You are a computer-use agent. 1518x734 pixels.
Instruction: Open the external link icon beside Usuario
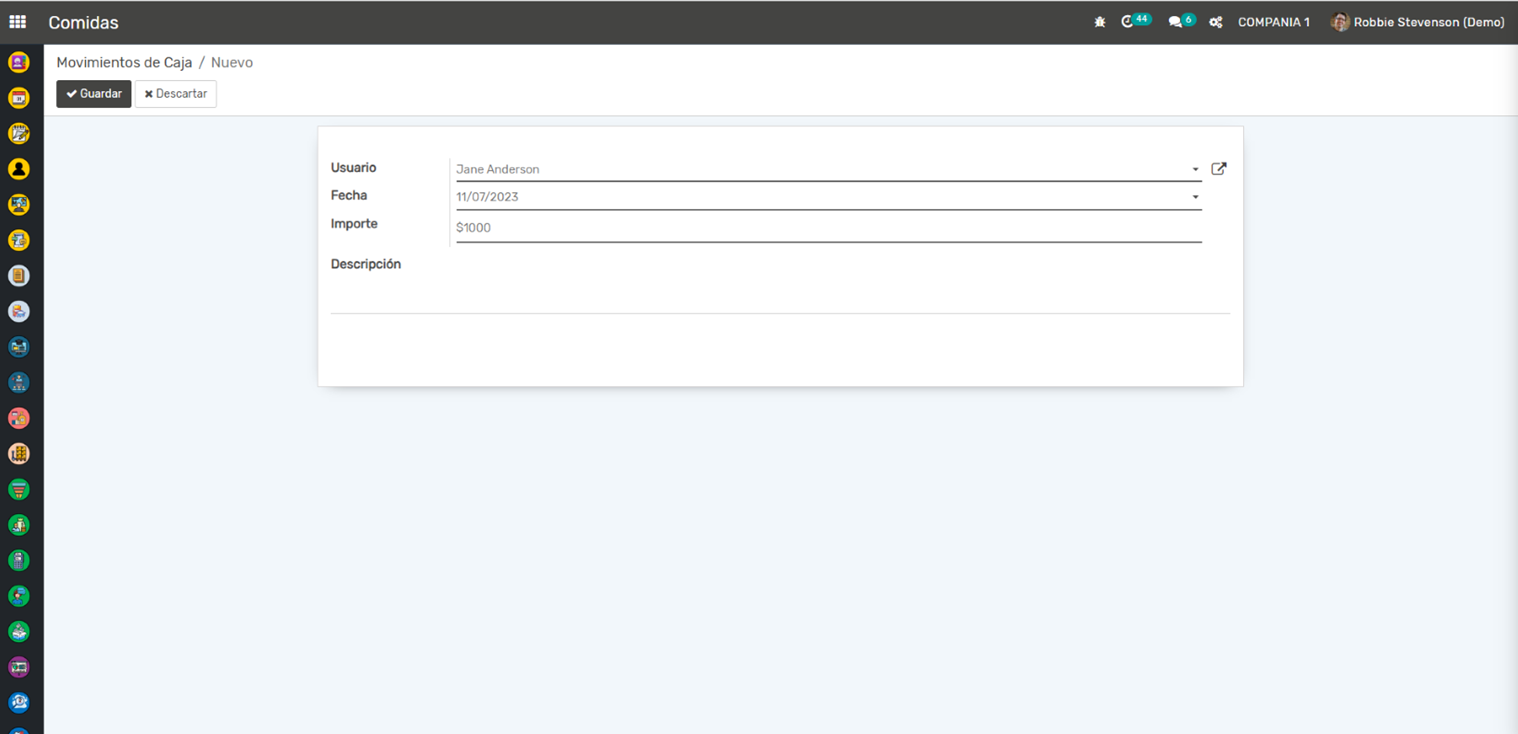click(1218, 169)
